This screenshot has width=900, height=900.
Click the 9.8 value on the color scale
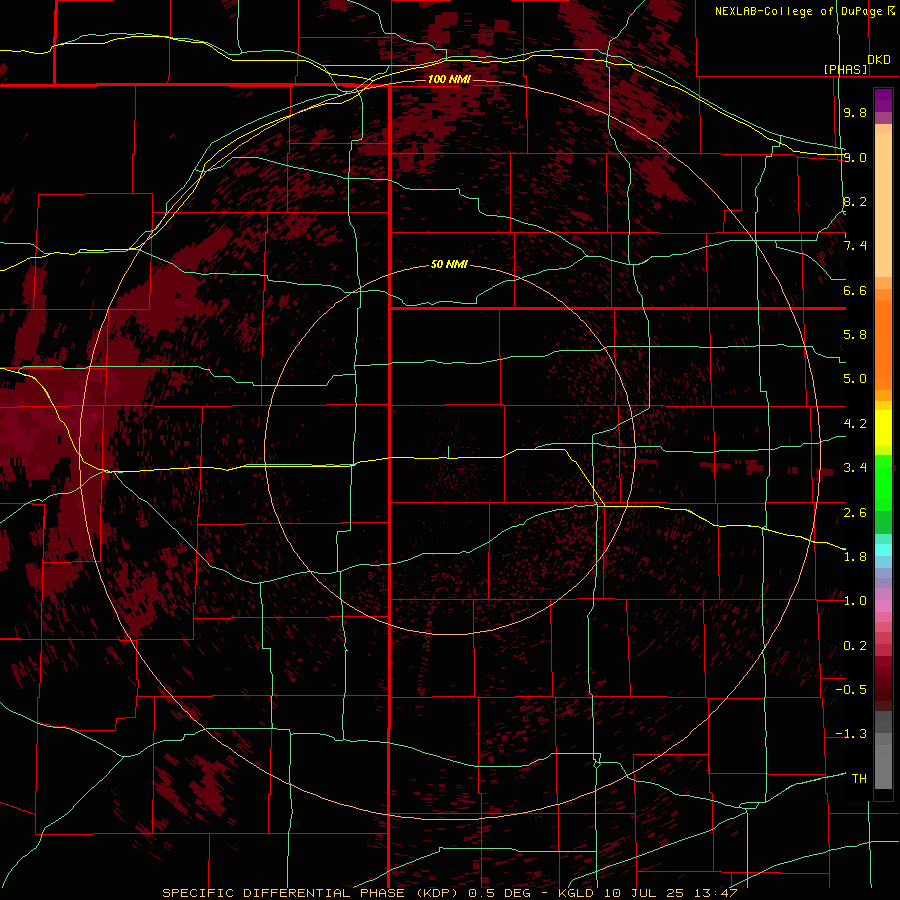pos(855,112)
